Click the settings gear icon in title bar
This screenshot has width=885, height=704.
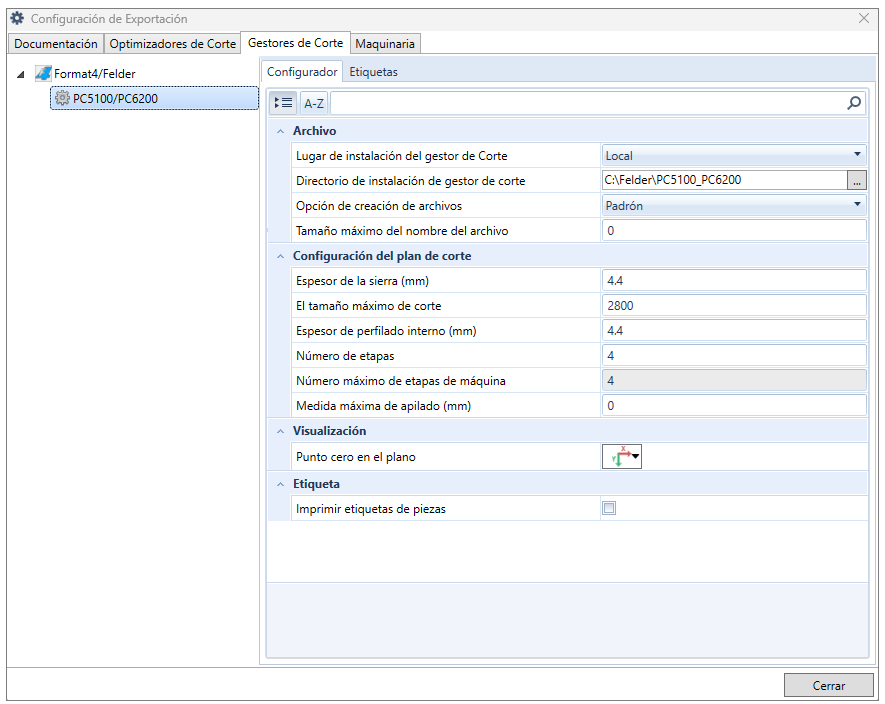[x=17, y=18]
